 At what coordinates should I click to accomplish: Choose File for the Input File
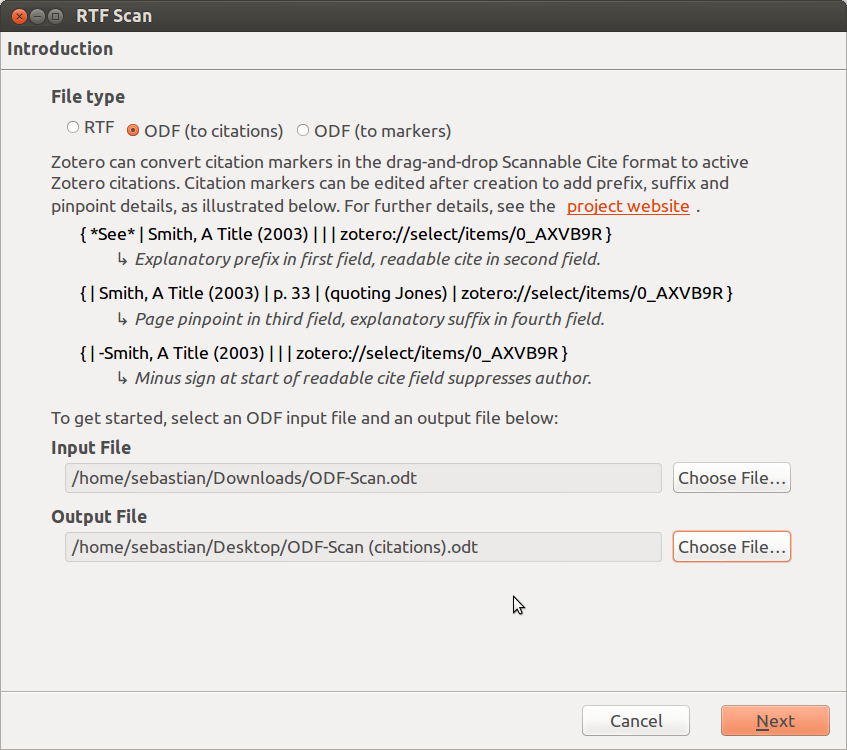coord(731,478)
